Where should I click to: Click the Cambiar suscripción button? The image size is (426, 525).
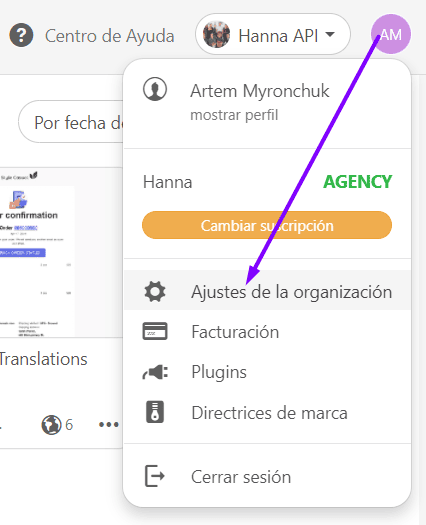click(267, 225)
